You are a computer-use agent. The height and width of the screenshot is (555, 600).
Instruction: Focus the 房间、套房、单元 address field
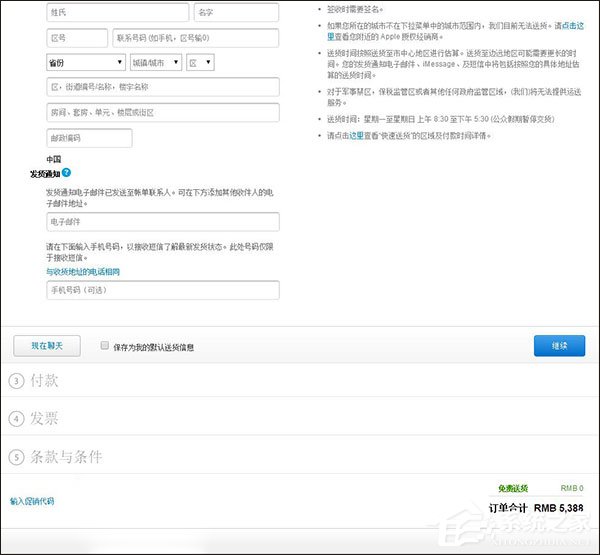(x=163, y=113)
